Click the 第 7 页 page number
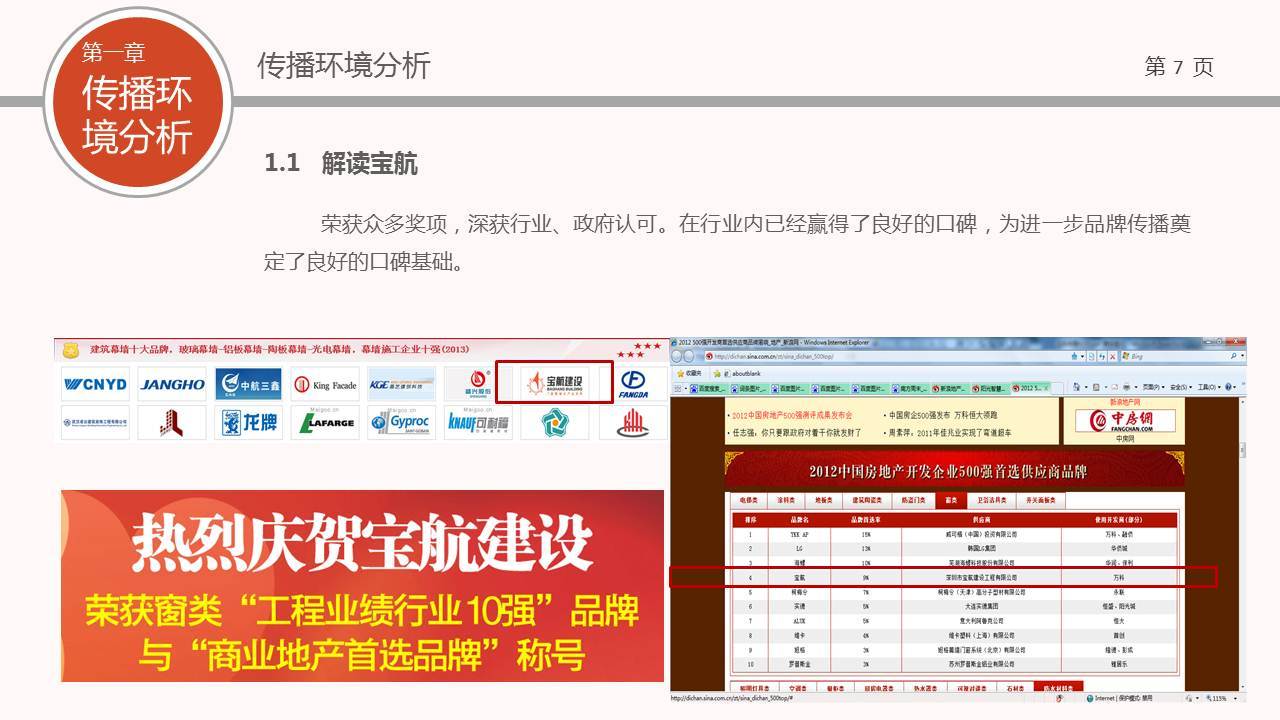This screenshot has width=1280, height=720. pyautogui.click(x=1179, y=67)
